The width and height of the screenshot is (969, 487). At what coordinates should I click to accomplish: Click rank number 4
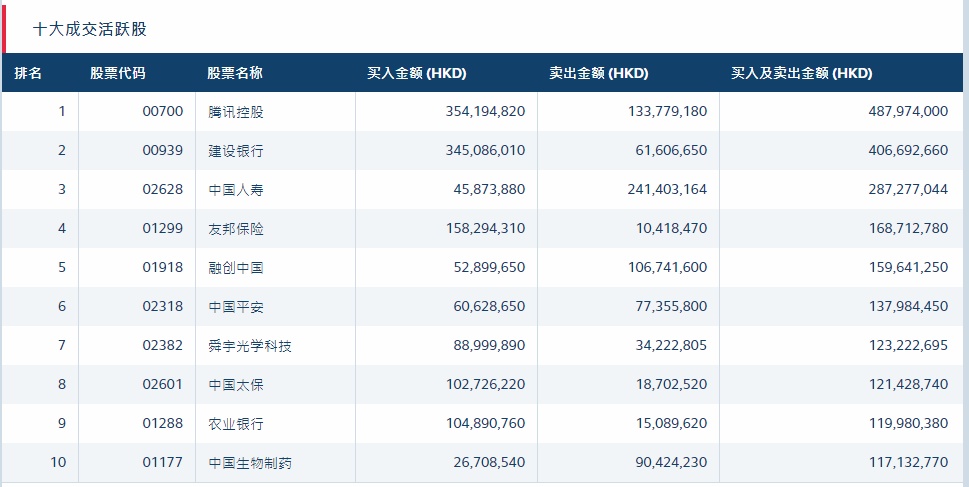[62, 228]
